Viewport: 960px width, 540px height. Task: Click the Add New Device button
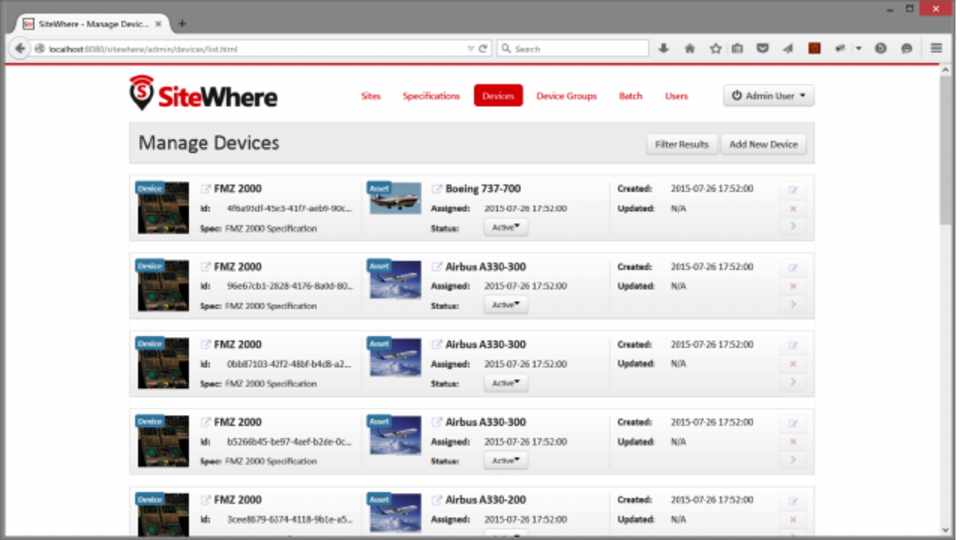tap(763, 144)
